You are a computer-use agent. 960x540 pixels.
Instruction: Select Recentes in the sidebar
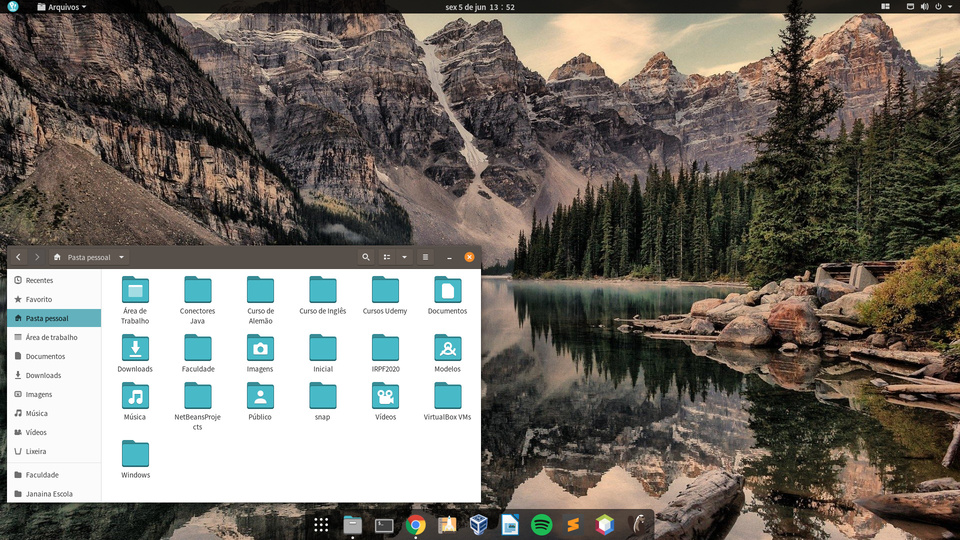(39, 280)
